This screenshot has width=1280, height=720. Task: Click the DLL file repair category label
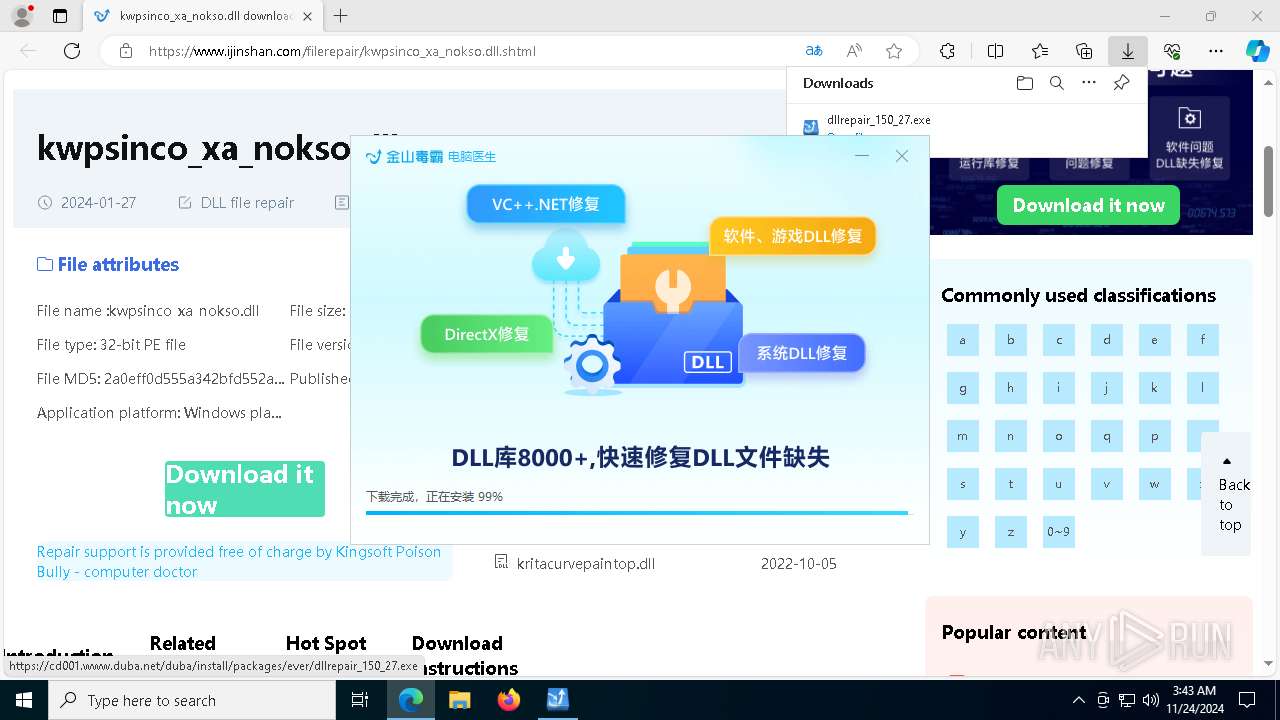(247, 202)
